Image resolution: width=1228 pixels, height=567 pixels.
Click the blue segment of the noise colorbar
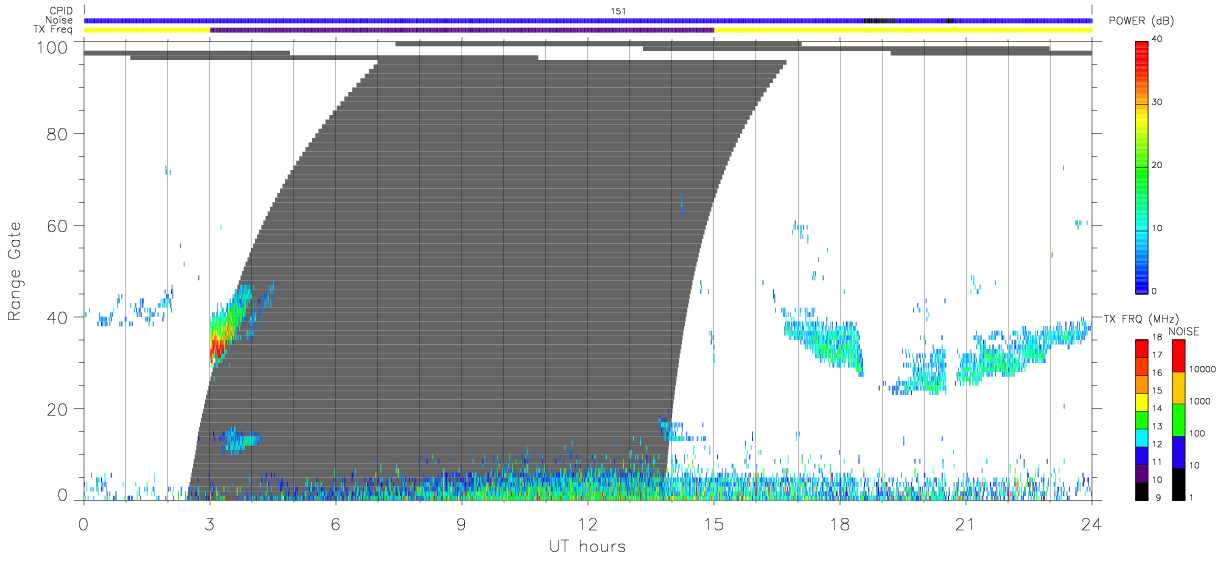(1178, 452)
